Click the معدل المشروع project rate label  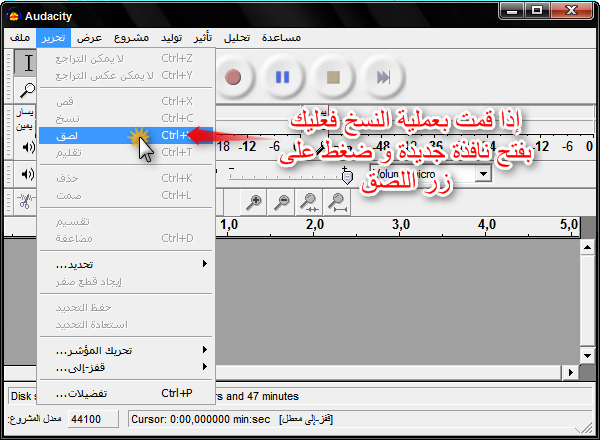click(34, 419)
